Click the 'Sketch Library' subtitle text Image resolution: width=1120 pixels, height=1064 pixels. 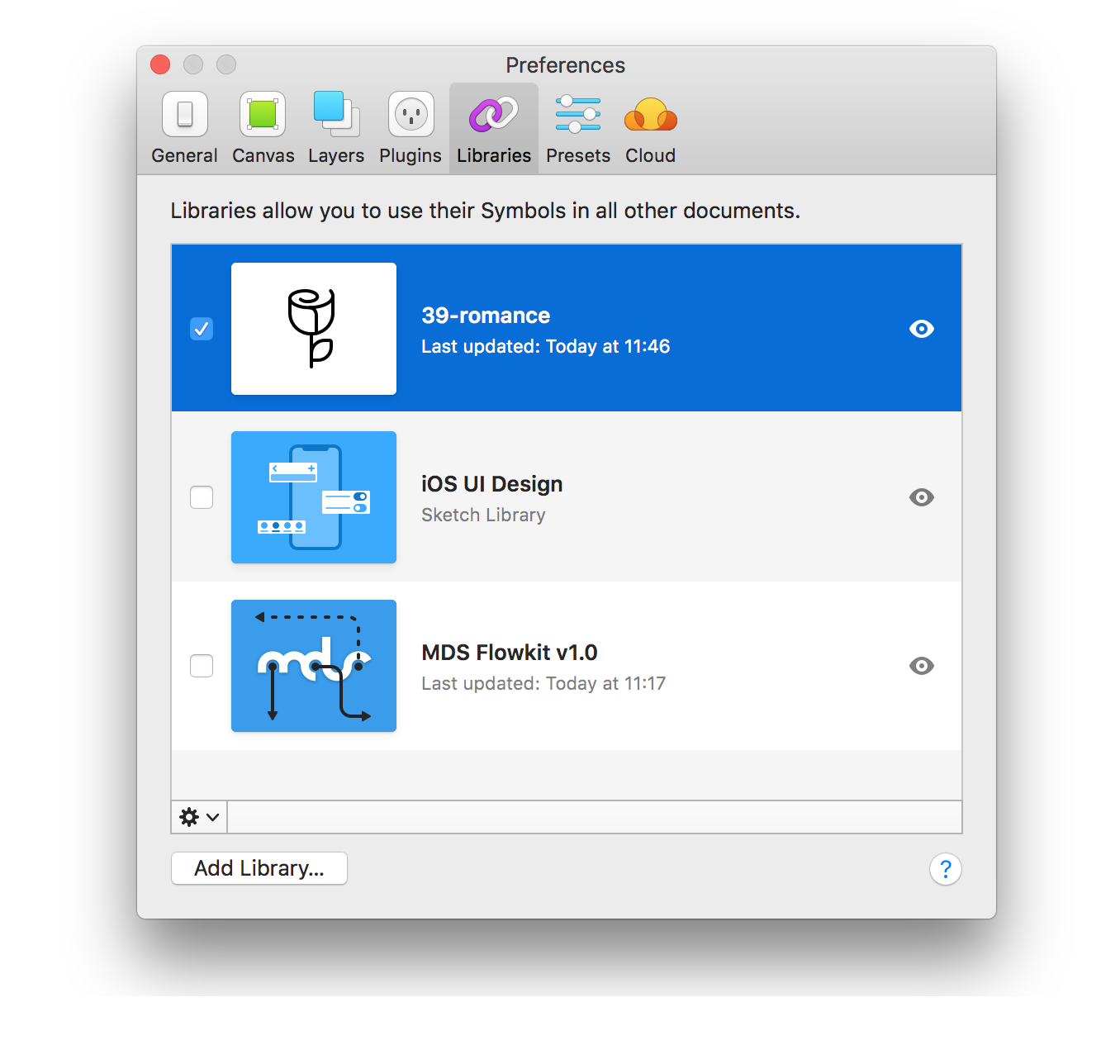point(483,515)
